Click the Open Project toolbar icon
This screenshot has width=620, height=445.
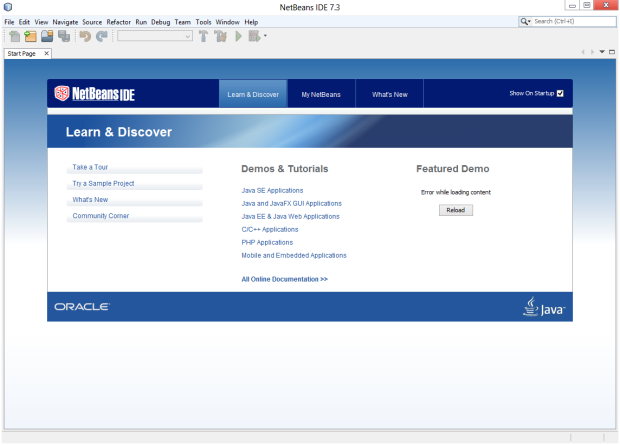(47, 36)
